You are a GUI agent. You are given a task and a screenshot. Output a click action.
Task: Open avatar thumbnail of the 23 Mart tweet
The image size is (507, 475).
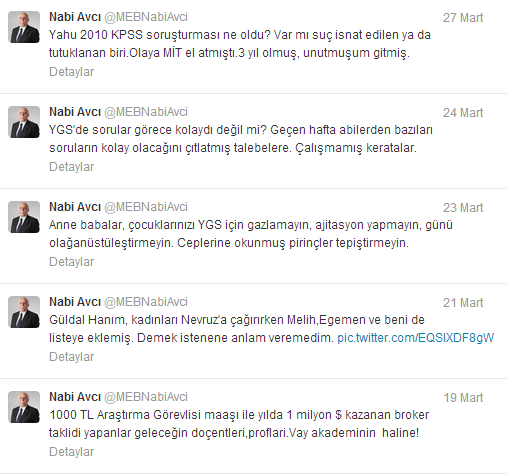coord(24,217)
